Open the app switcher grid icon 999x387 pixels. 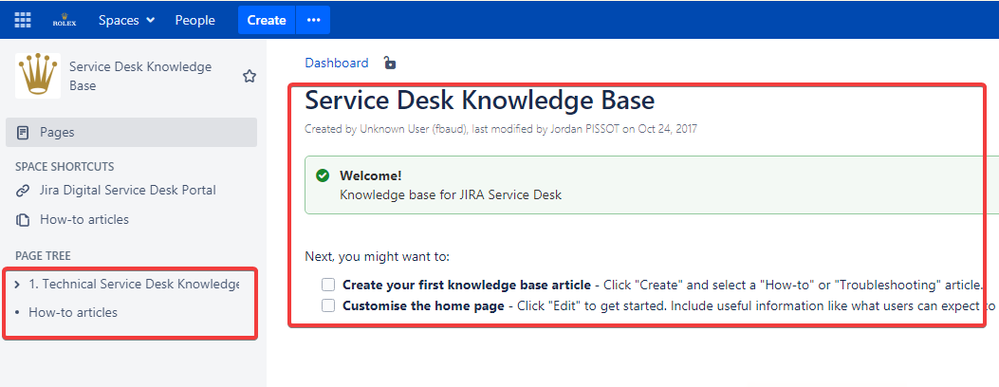(x=22, y=20)
